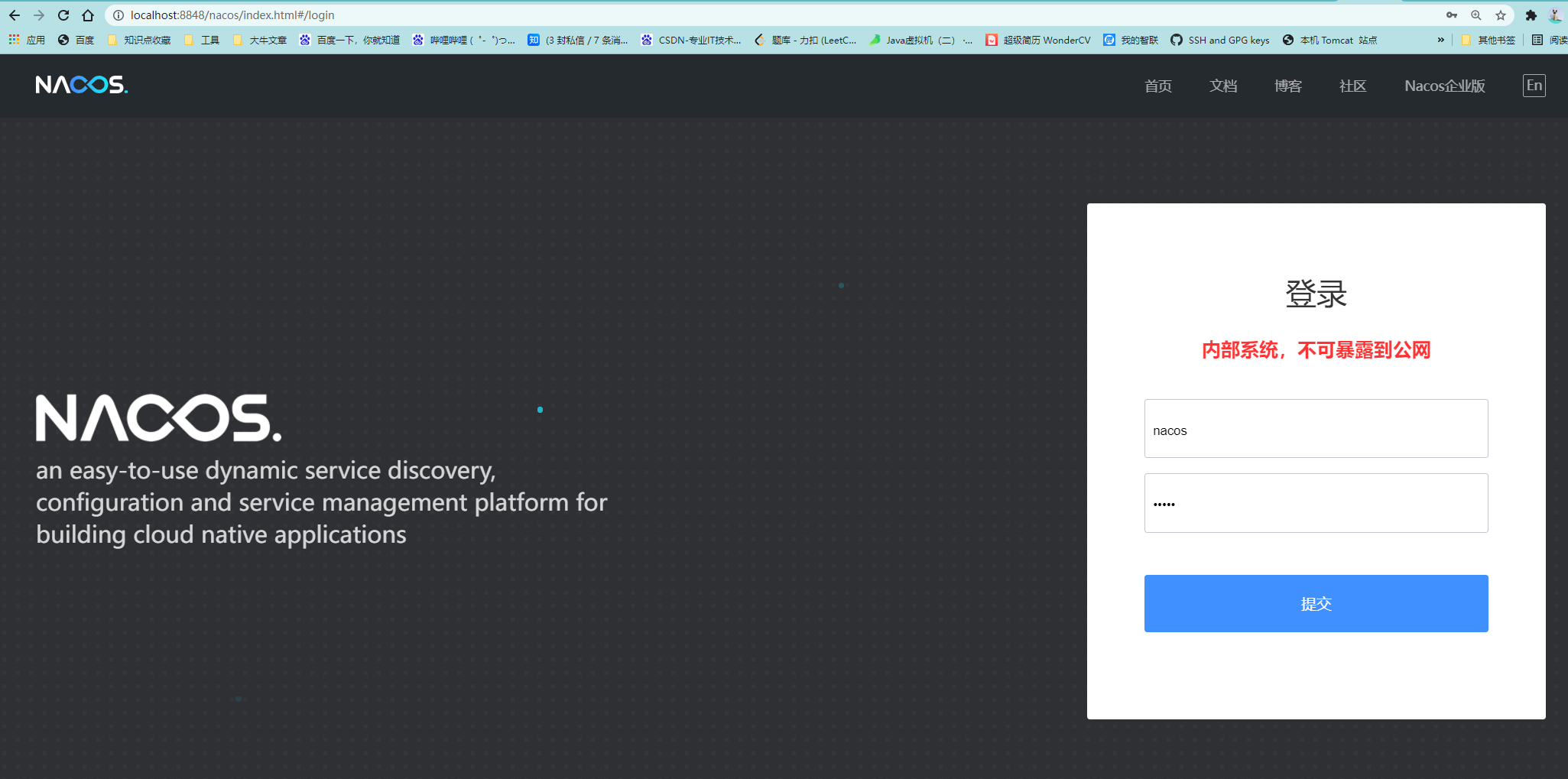Open the 百度 bookmark
Viewport: 1568px width, 779px height.
76,40
